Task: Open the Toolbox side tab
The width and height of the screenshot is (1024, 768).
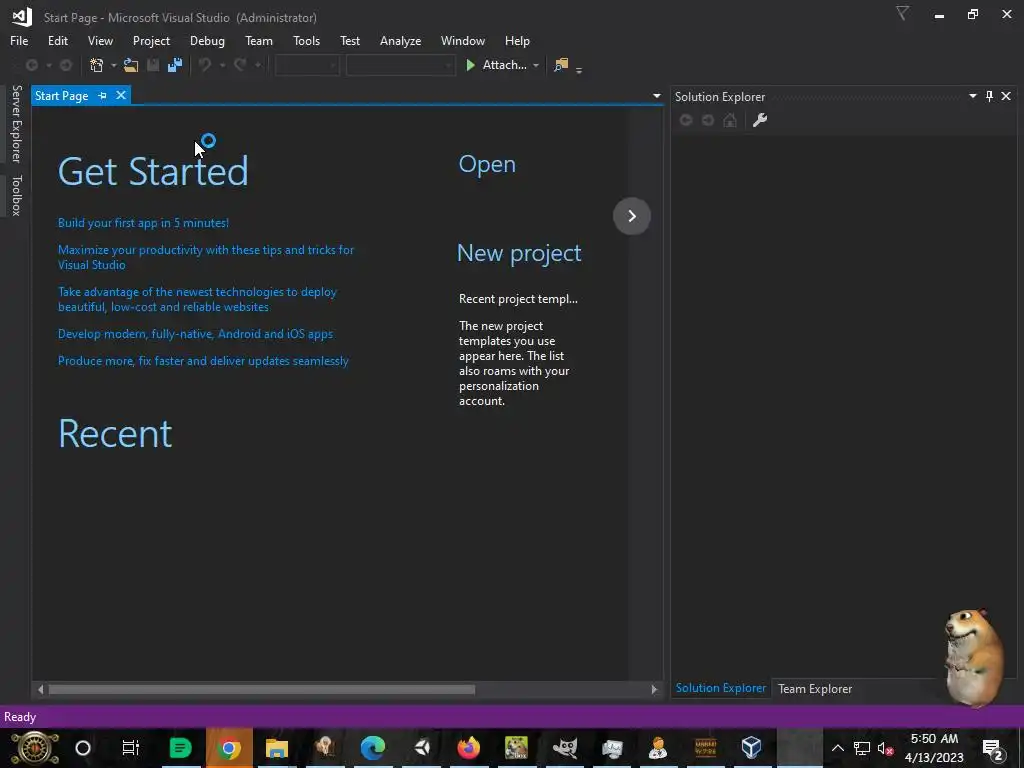Action: pyautogui.click(x=16, y=195)
